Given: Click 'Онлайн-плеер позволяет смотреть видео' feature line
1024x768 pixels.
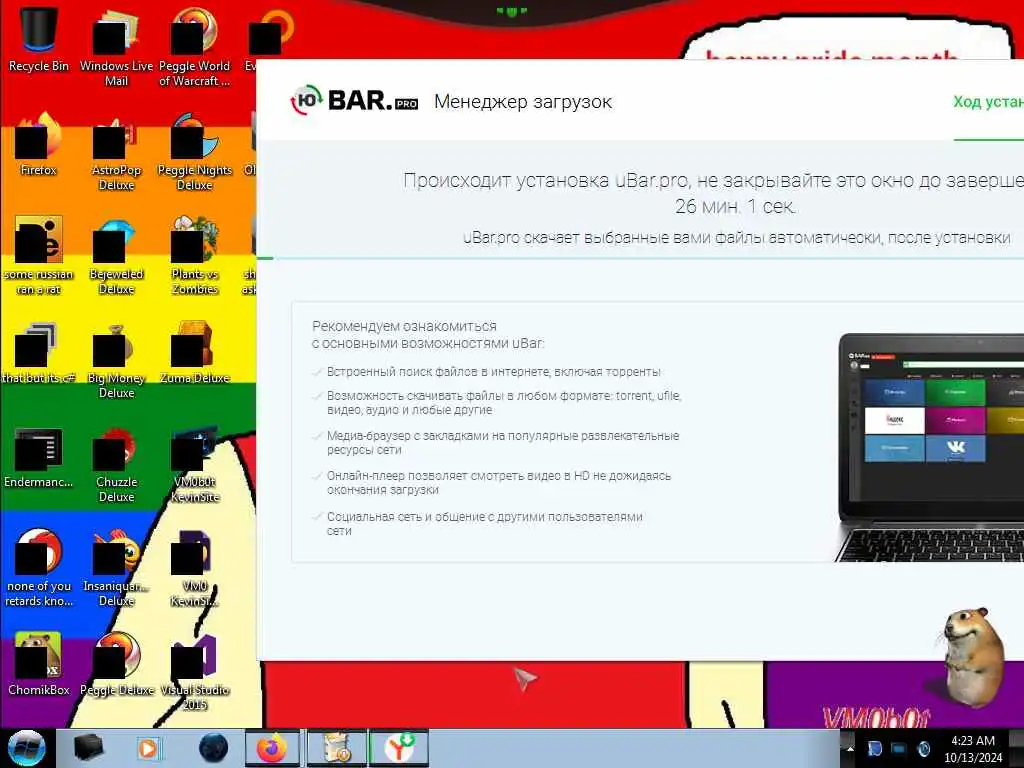Looking at the screenshot, I should coord(499,483).
